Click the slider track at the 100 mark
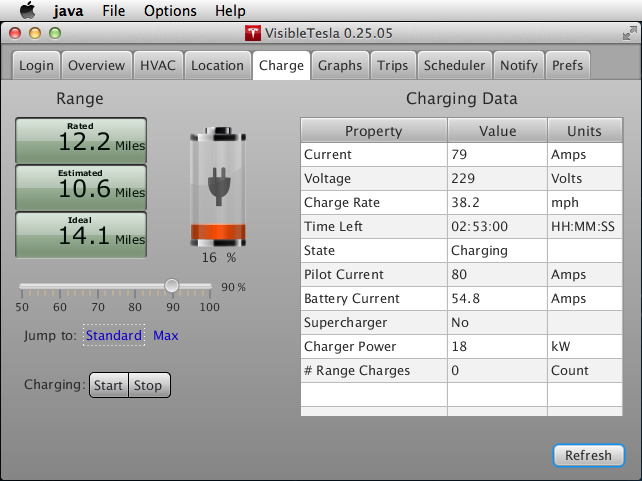Image resolution: width=642 pixels, height=481 pixels. click(210, 286)
